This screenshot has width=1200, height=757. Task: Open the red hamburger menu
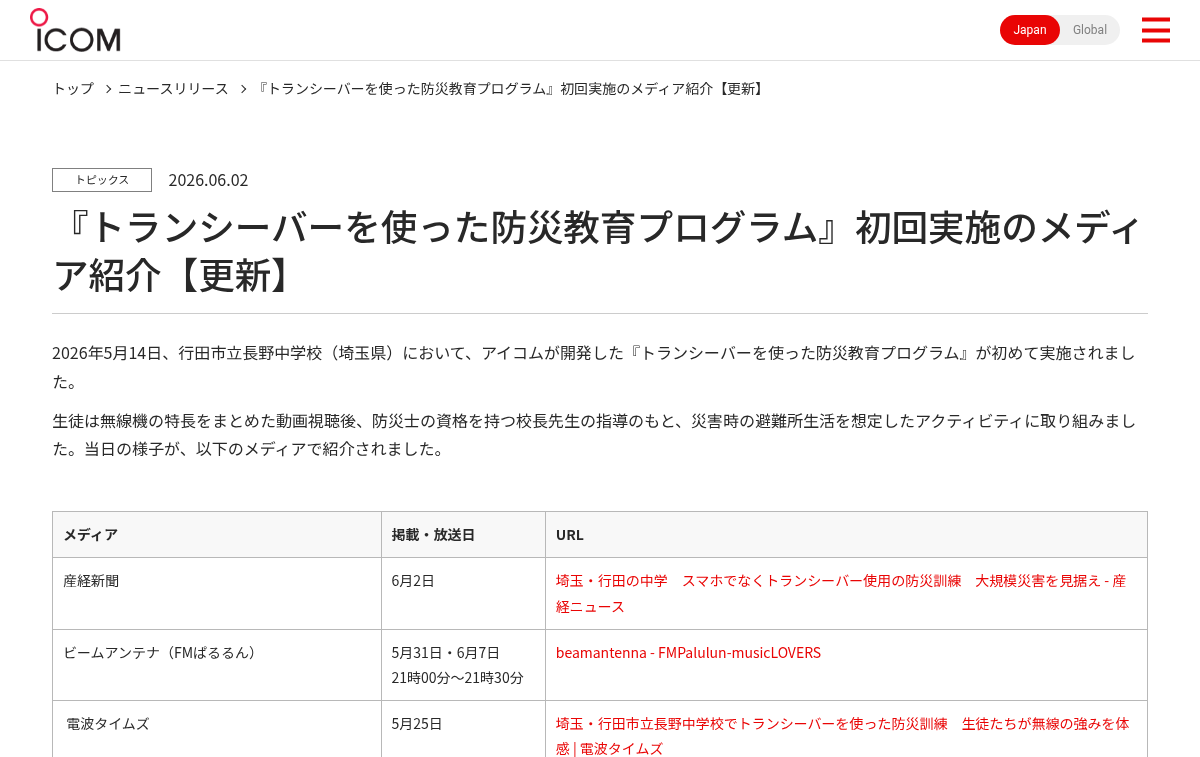(x=1155, y=30)
